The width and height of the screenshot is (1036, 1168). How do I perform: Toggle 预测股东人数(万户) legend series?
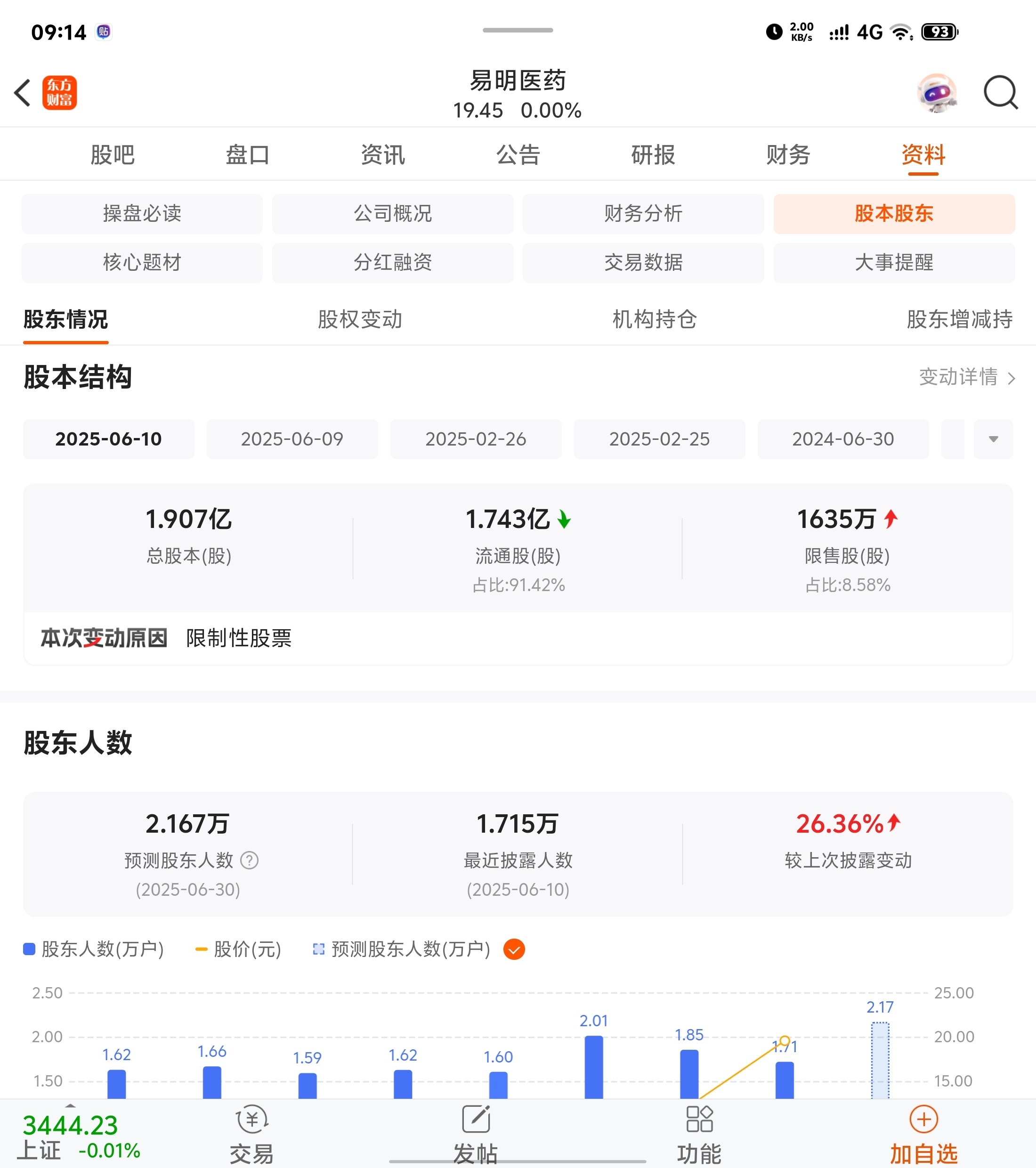pyautogui.click(x=402, y=949)
